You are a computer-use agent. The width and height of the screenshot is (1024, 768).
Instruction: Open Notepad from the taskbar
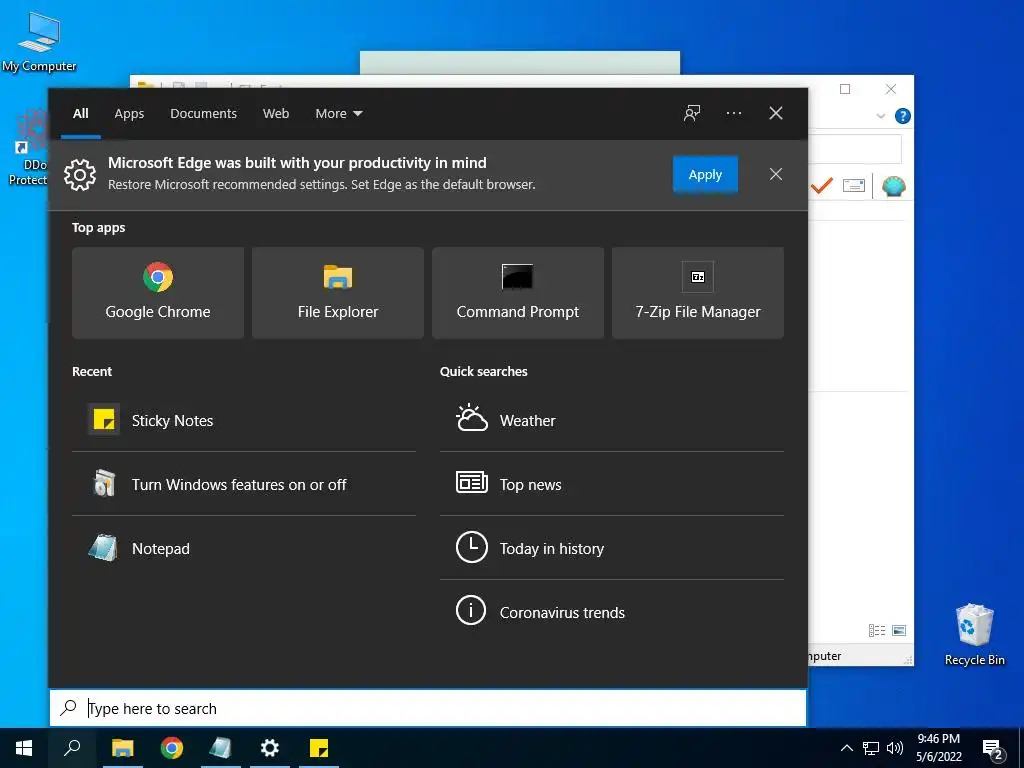click(x=221, y=748)
